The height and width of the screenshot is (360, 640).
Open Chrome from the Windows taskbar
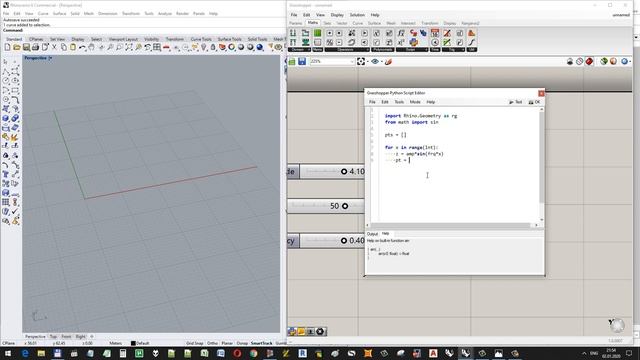[253, 353]
